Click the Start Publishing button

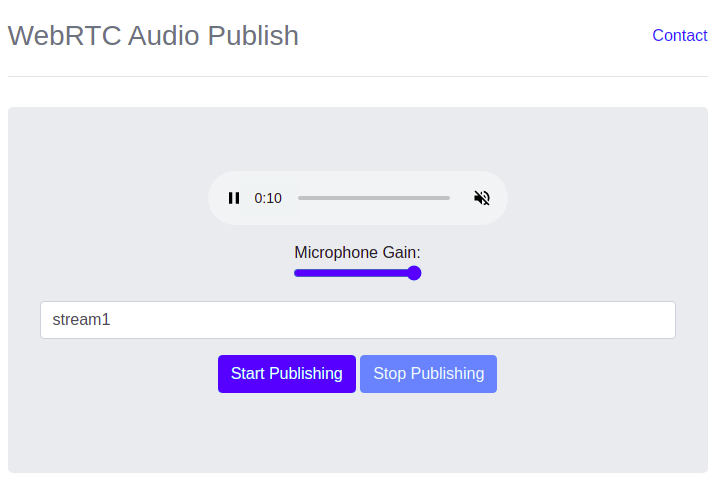(287, 374)
